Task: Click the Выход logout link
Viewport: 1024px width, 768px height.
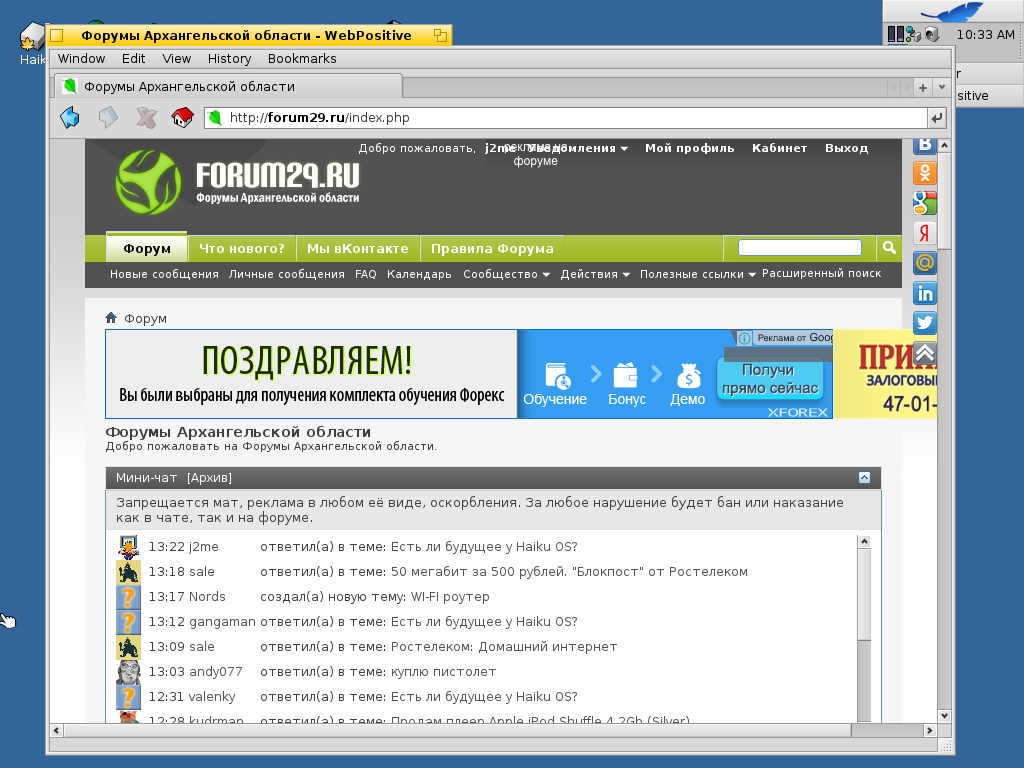Action: 846,148
